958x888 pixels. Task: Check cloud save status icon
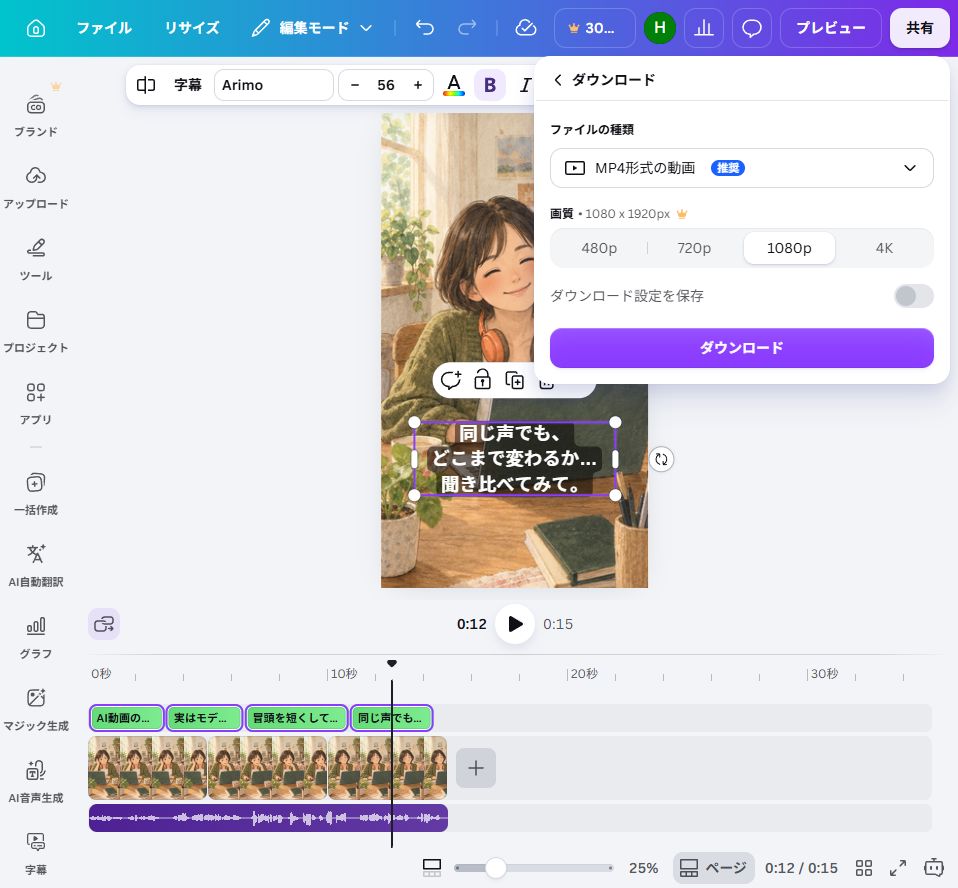pos(525,28)
